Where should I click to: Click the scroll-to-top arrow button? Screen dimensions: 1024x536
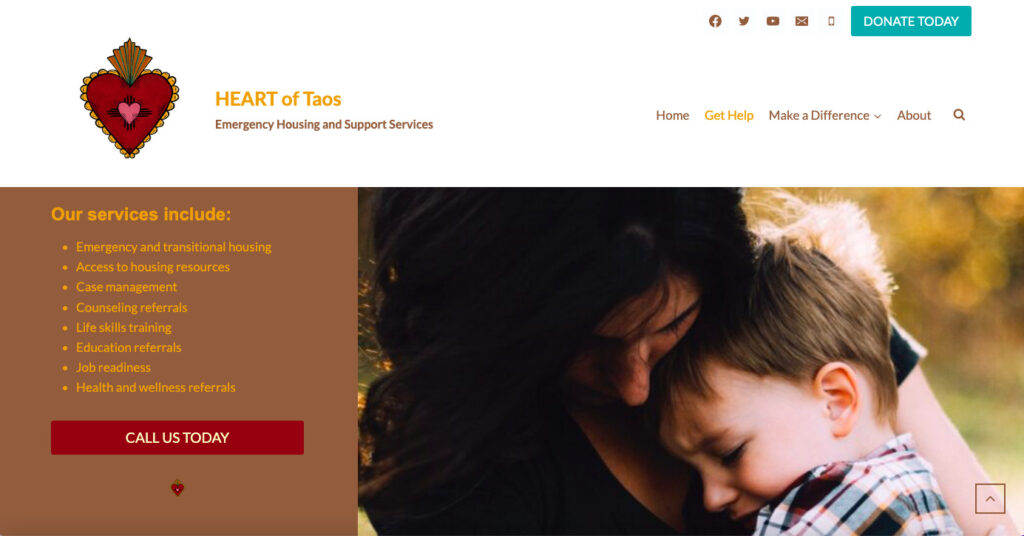pyautogui.click(x=990, y=499)
